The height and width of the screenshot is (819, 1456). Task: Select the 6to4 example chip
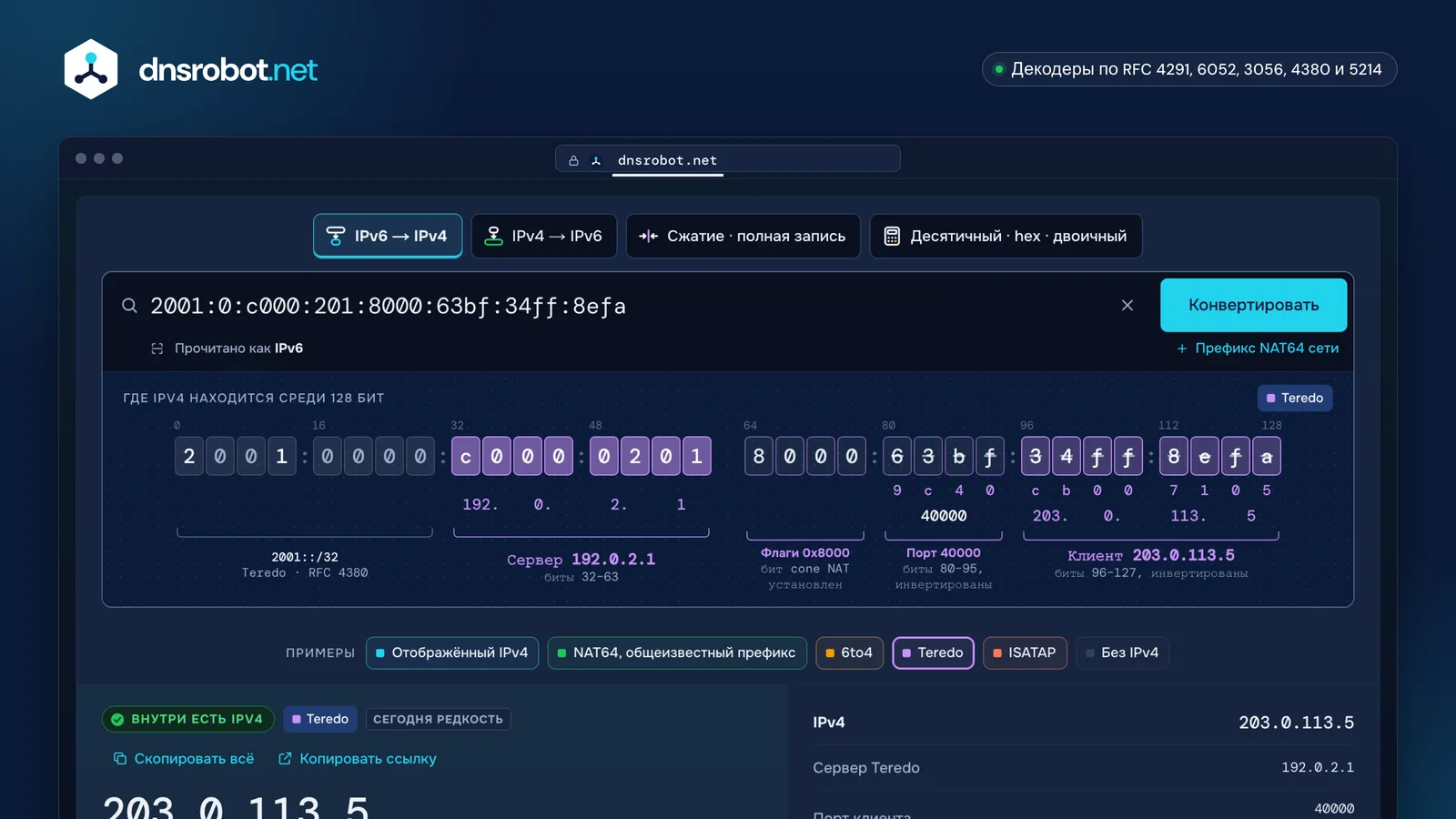pos(849,652)
